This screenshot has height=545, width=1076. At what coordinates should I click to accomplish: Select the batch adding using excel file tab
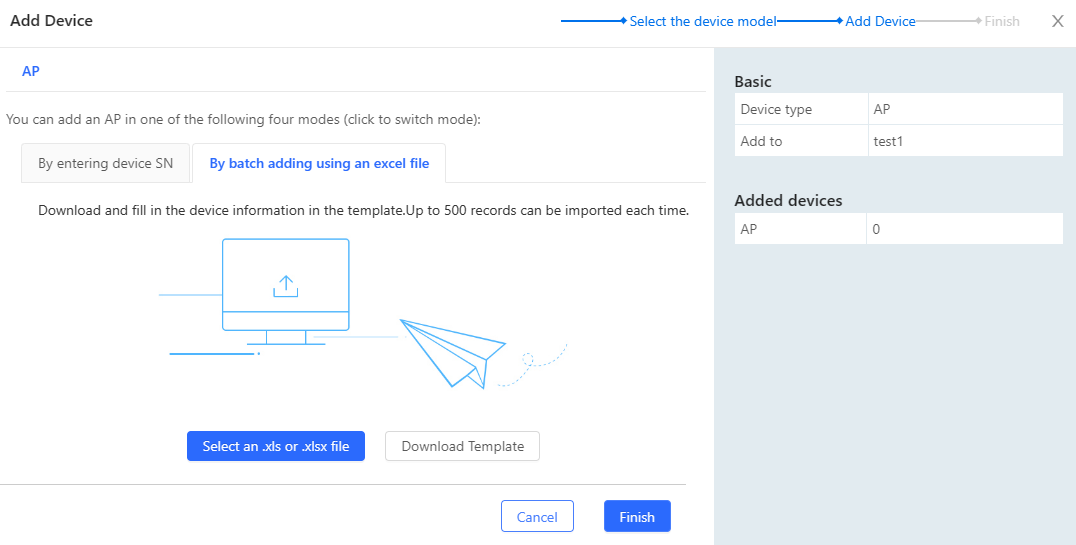[319, 163]
